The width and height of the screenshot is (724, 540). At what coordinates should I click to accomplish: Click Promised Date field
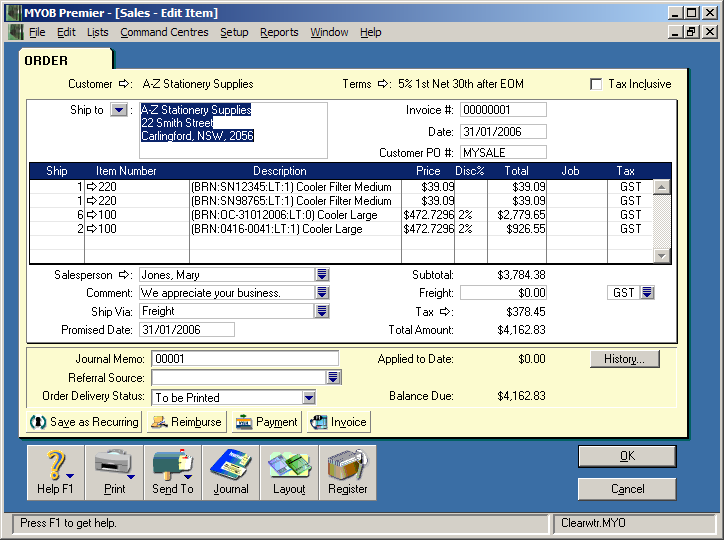187,330
